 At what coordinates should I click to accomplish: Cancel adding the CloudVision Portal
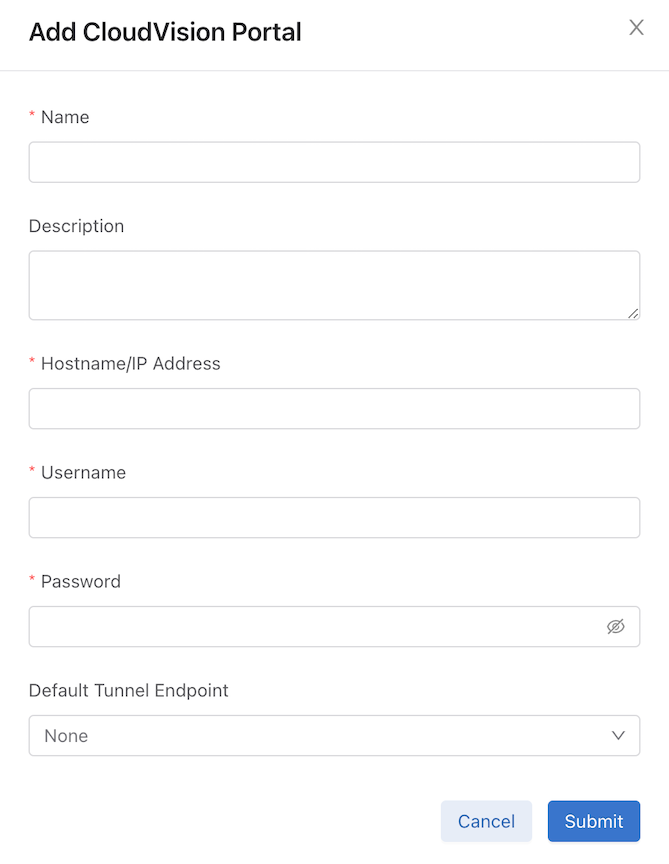click(486, 821)
